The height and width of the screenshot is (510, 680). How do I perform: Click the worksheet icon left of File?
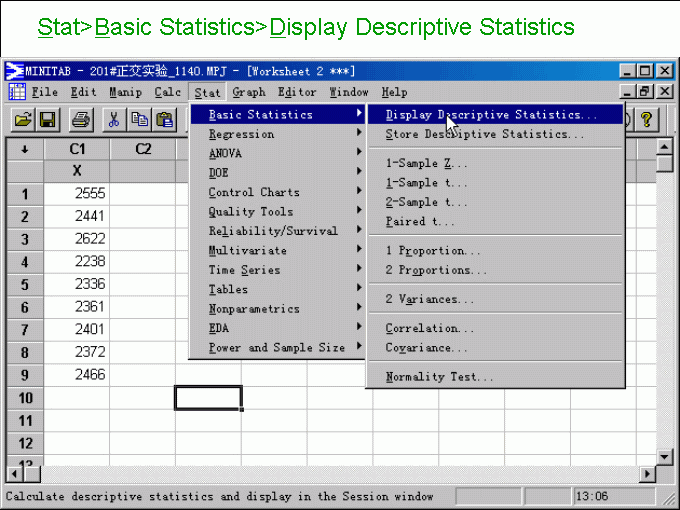click(x=17, y=93)
